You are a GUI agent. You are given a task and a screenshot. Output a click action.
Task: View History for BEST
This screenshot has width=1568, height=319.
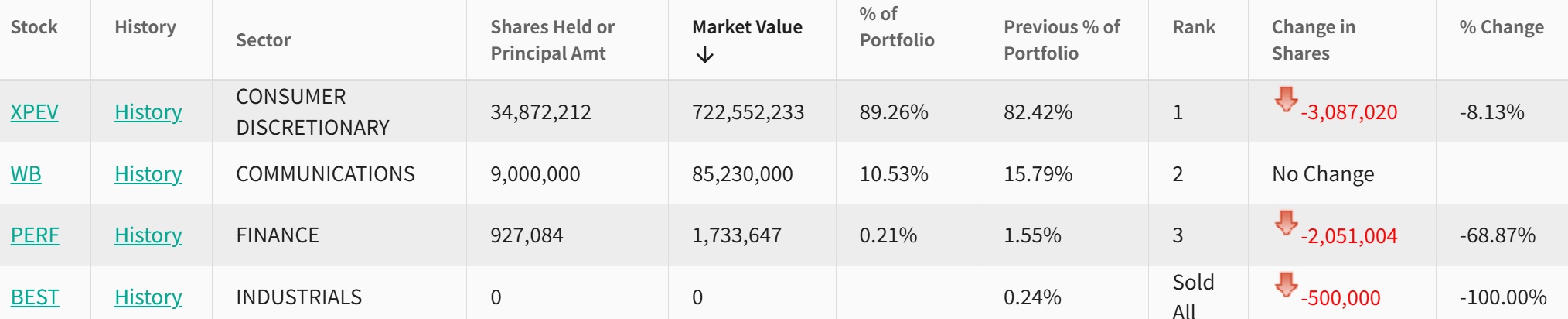[x=148, y=297]
